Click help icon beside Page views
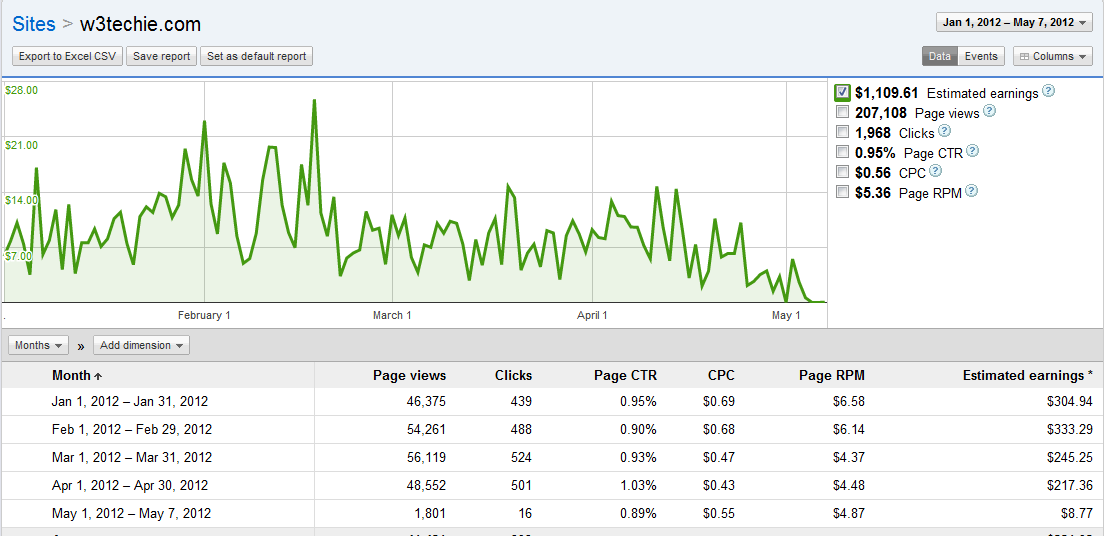The height and width of the screenshot is (536, 1104). 989,111
